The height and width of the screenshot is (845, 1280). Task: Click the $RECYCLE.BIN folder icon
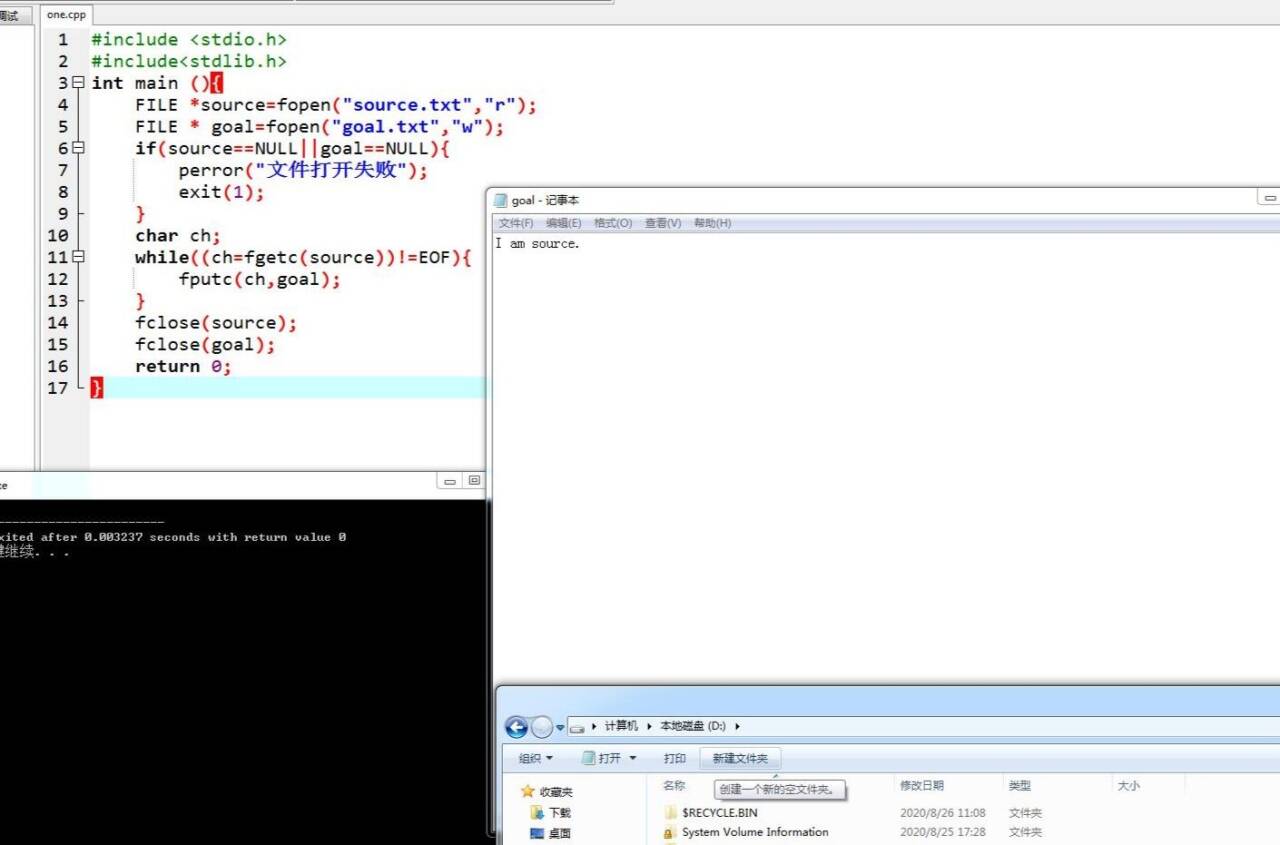tap(669, 813)
